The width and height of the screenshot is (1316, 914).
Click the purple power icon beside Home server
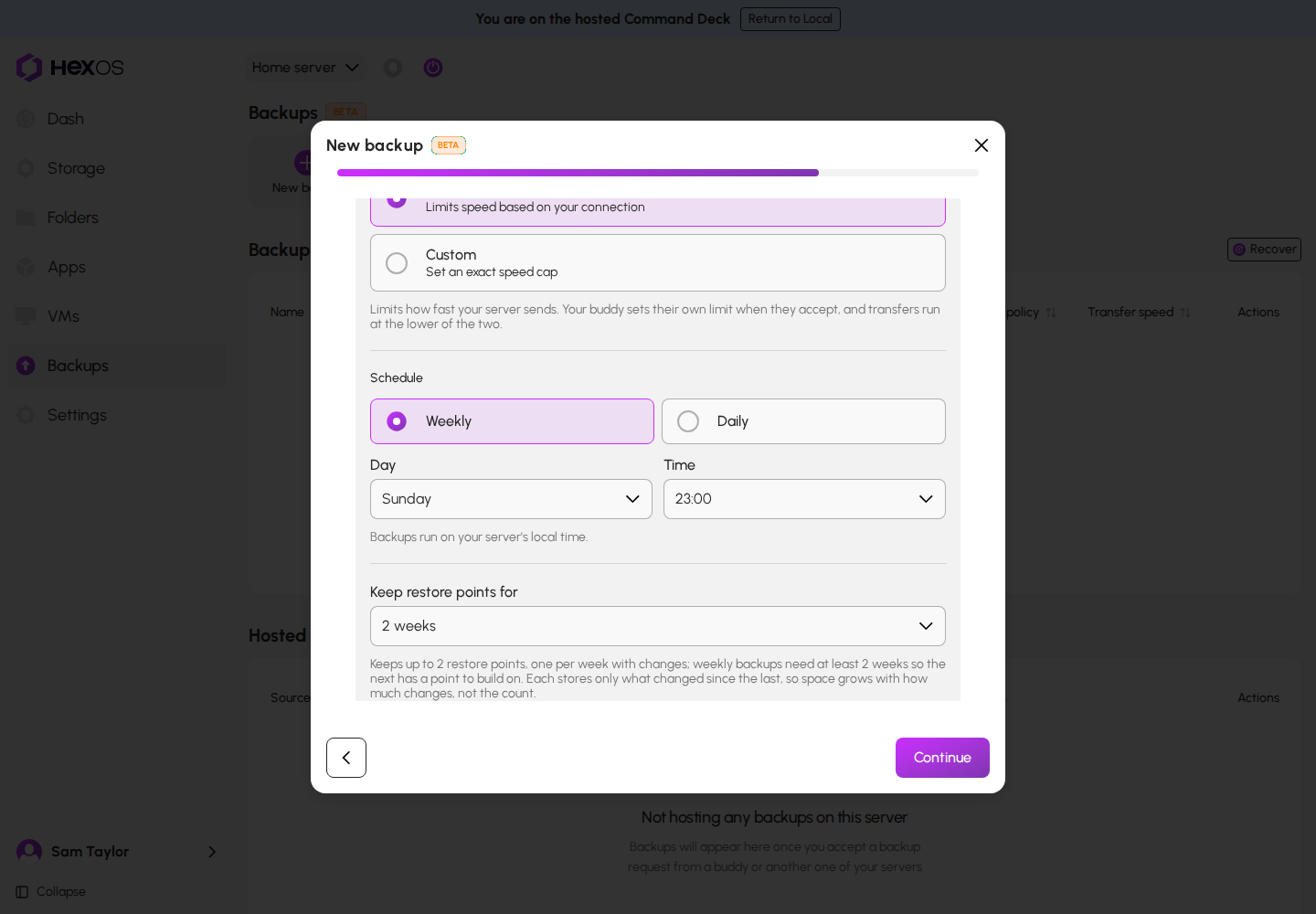(x=433, y=68)
